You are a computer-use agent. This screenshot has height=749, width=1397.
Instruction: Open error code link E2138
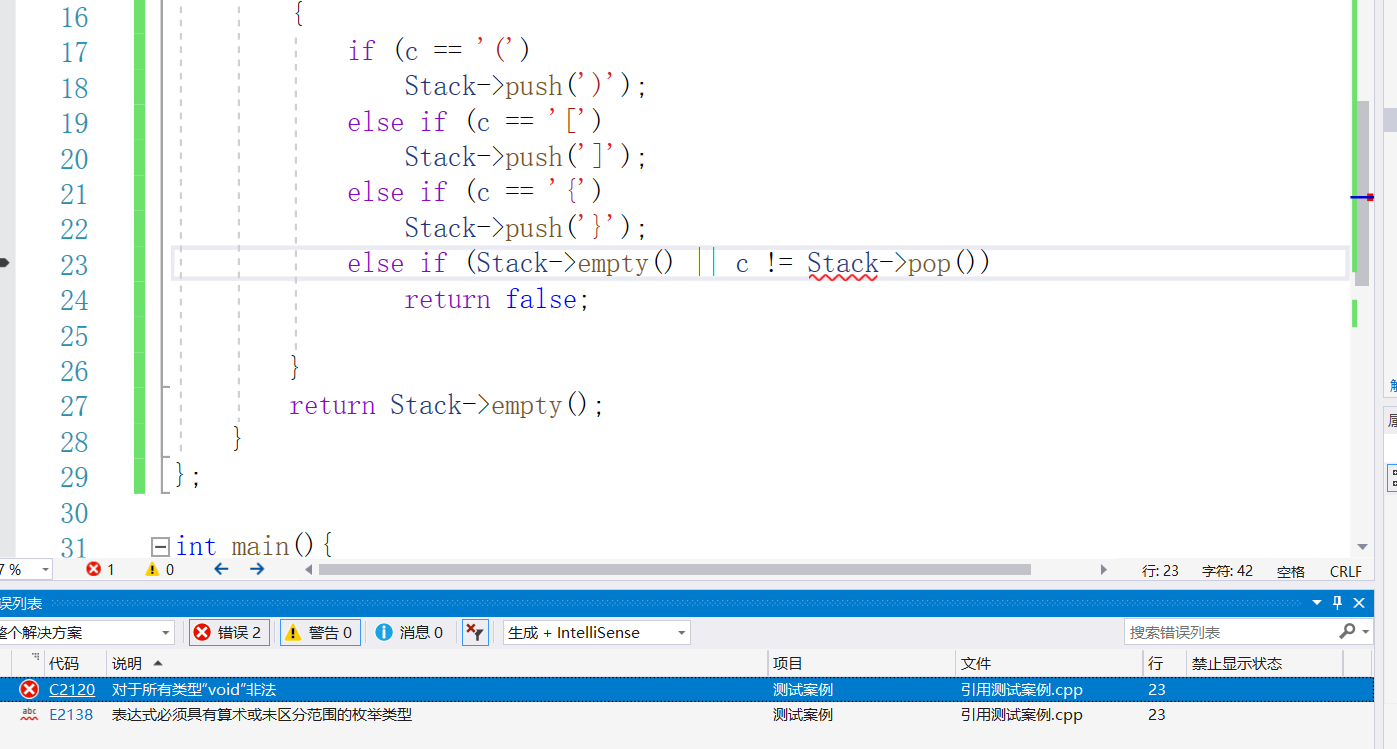tap(71, 714)
